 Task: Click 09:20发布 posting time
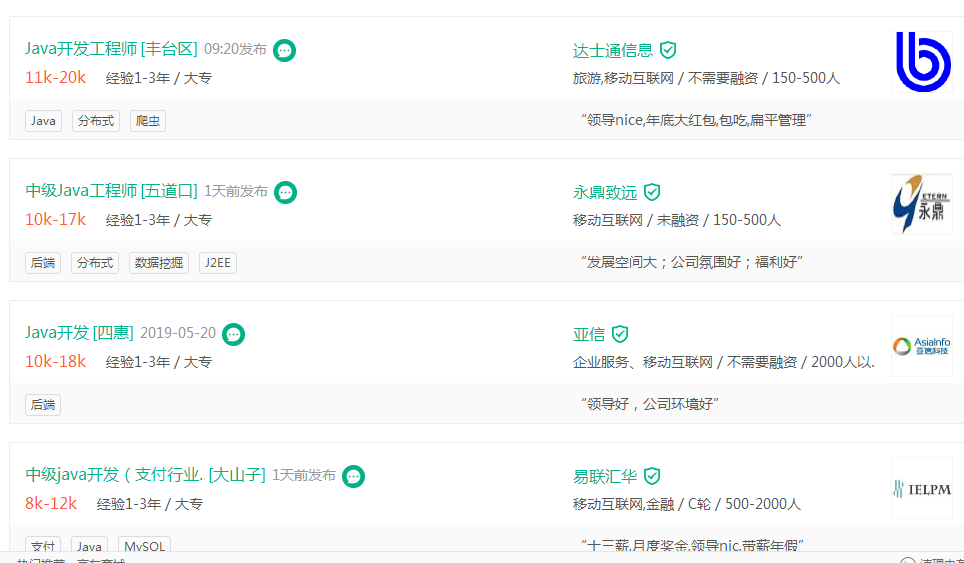point(235,49)
